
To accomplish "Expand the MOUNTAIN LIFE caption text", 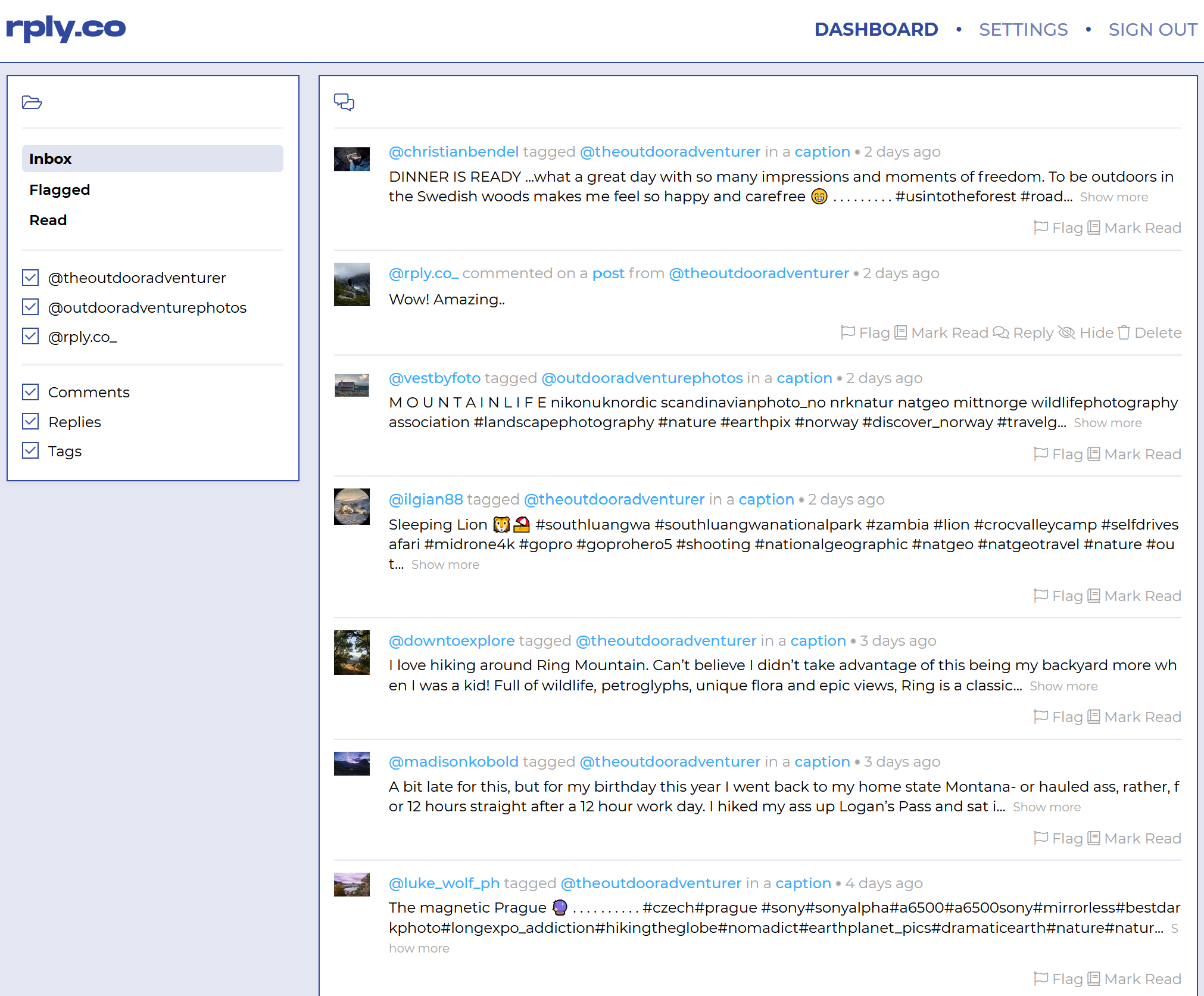I will coord(1107,423).
